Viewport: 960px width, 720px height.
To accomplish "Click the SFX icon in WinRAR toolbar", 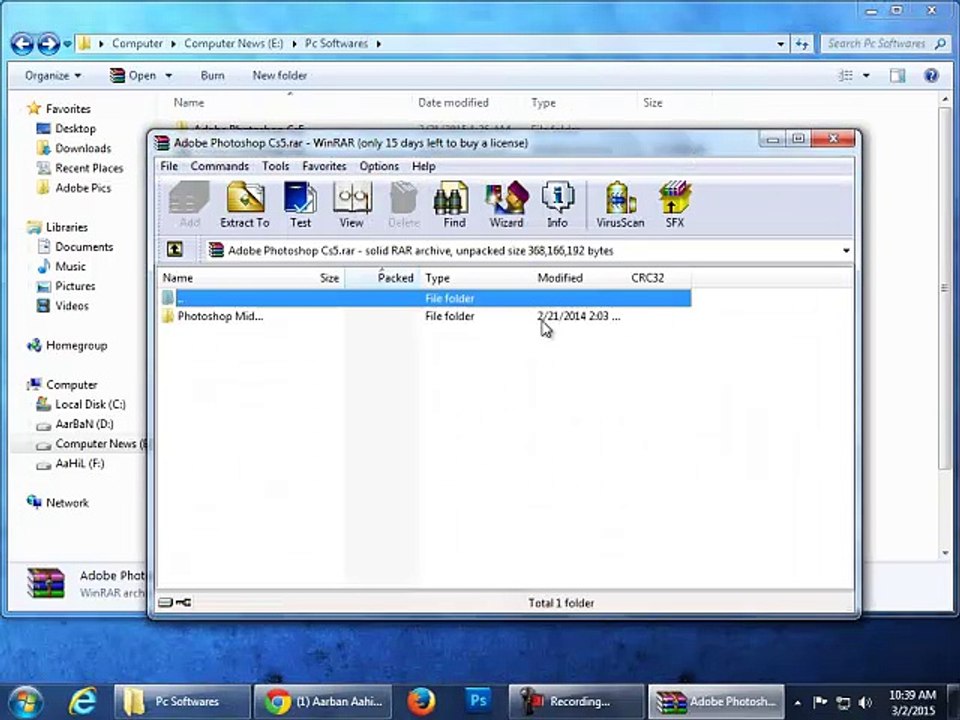I will click(675, 205).
